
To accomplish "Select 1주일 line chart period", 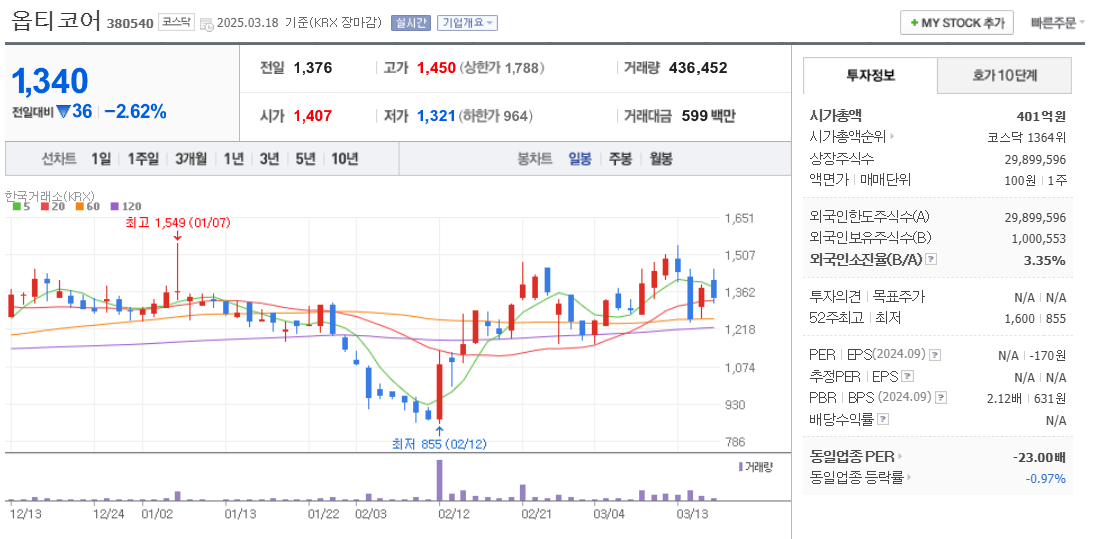I will click(142, 159).
